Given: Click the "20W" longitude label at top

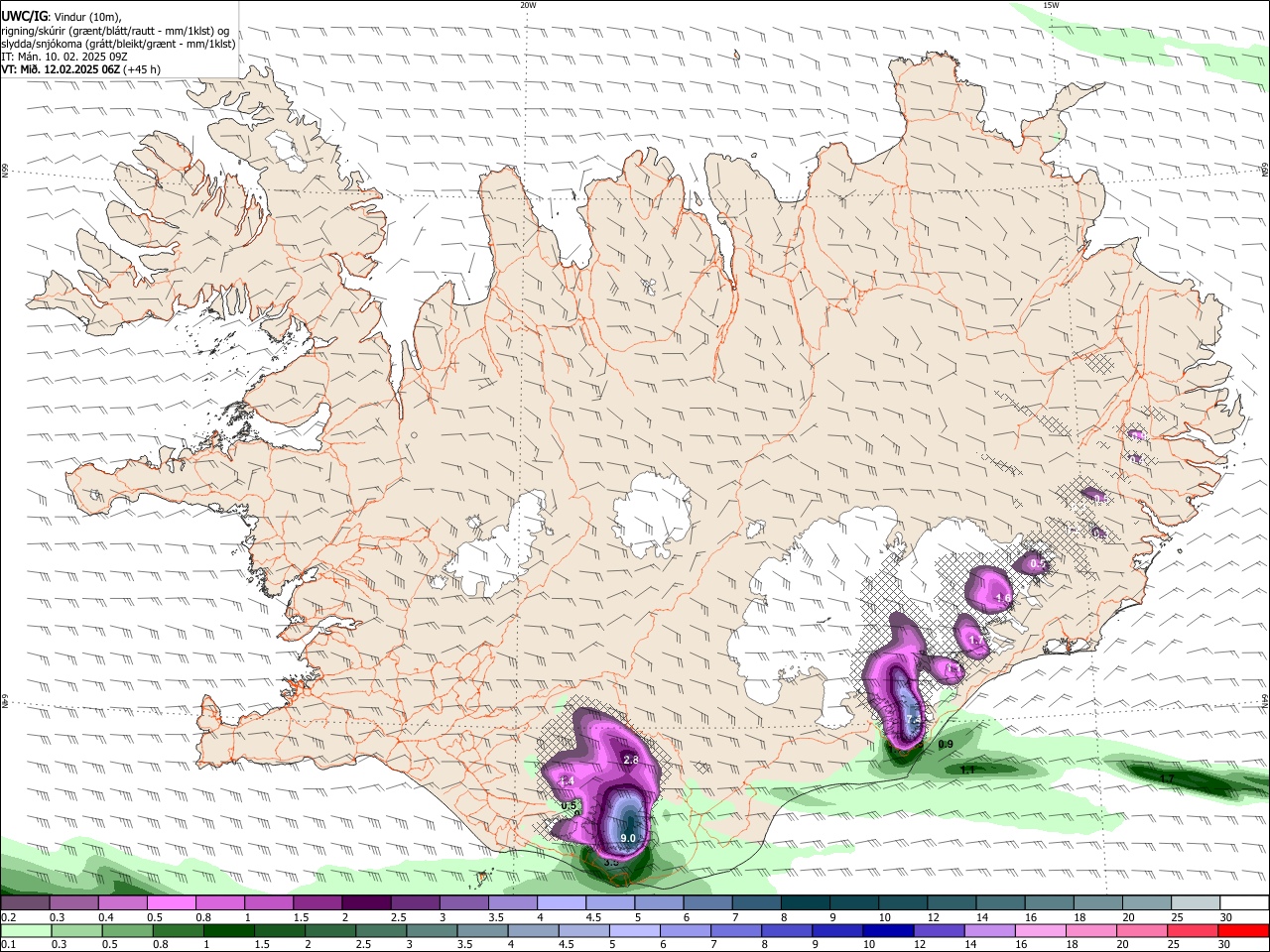Looking at the screenshot, I should 528,5.
